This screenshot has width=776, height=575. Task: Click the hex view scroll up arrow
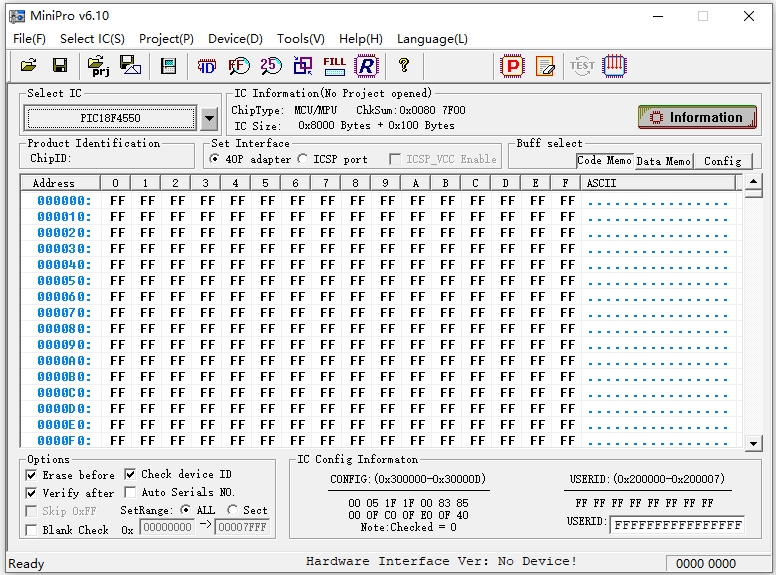coord(753,182)
